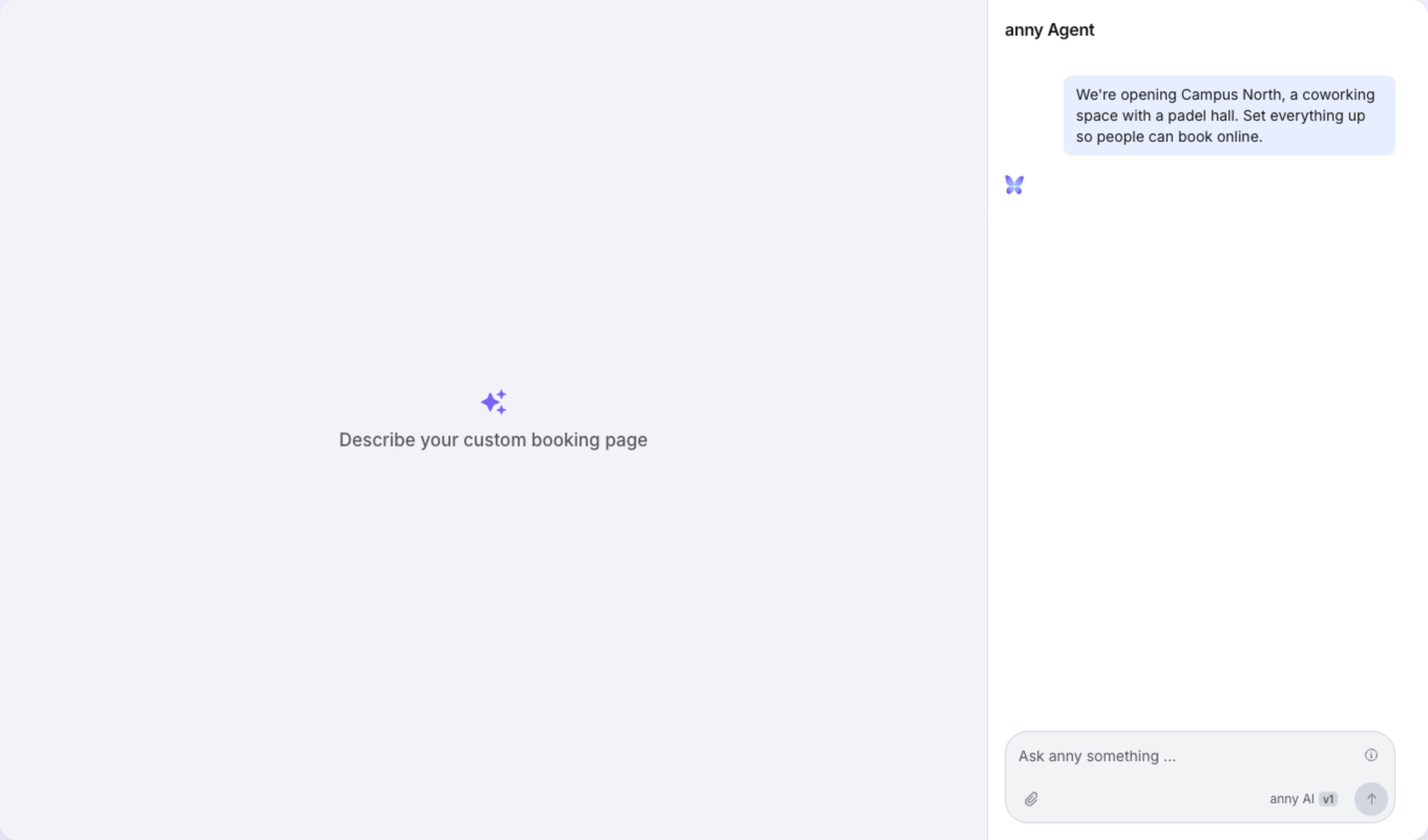Click the butterfly anny agent icon
Viewport: 1428px width, 840px height.
pos(1014,185)
